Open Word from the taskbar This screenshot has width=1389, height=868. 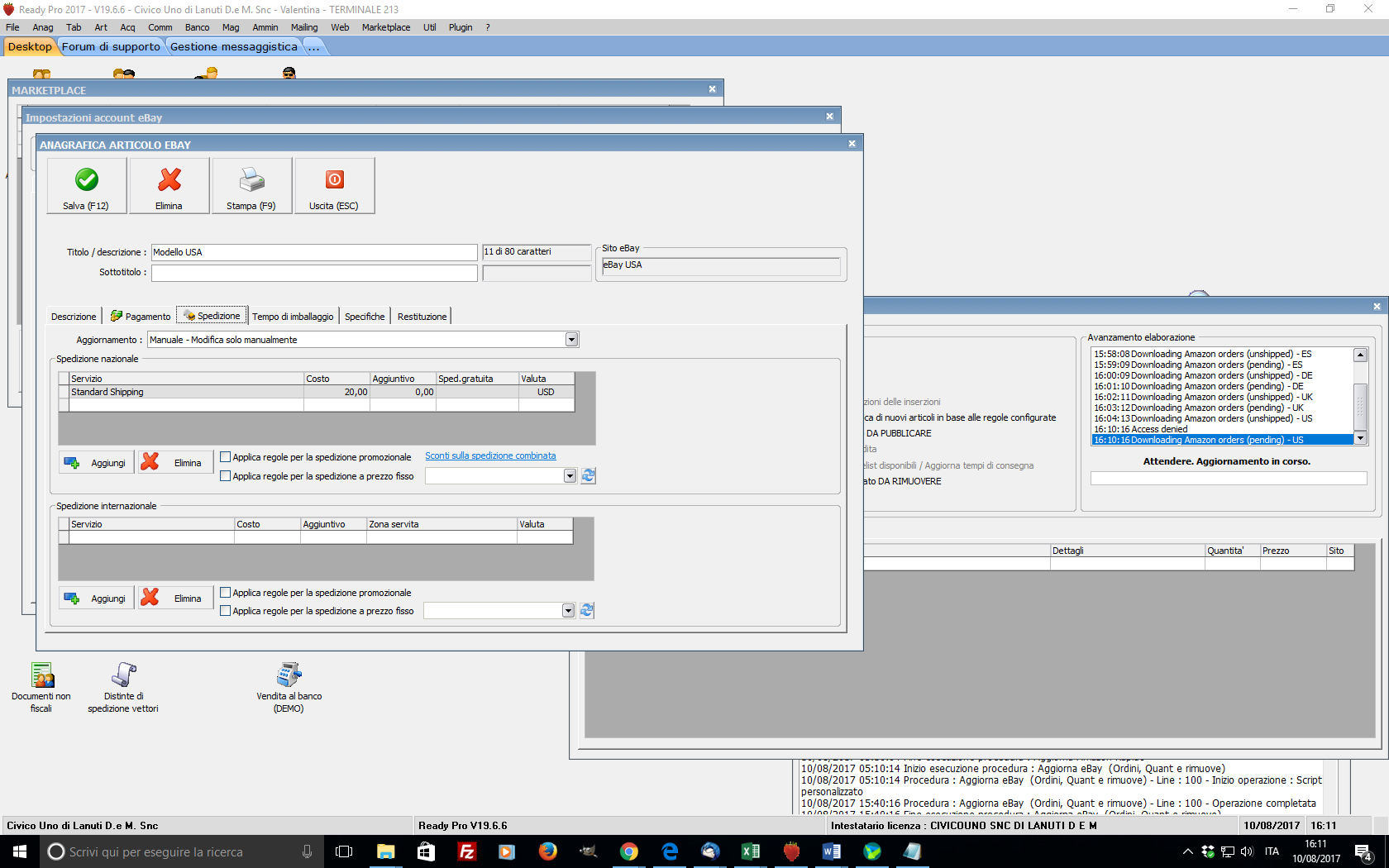tap(832, 851)
